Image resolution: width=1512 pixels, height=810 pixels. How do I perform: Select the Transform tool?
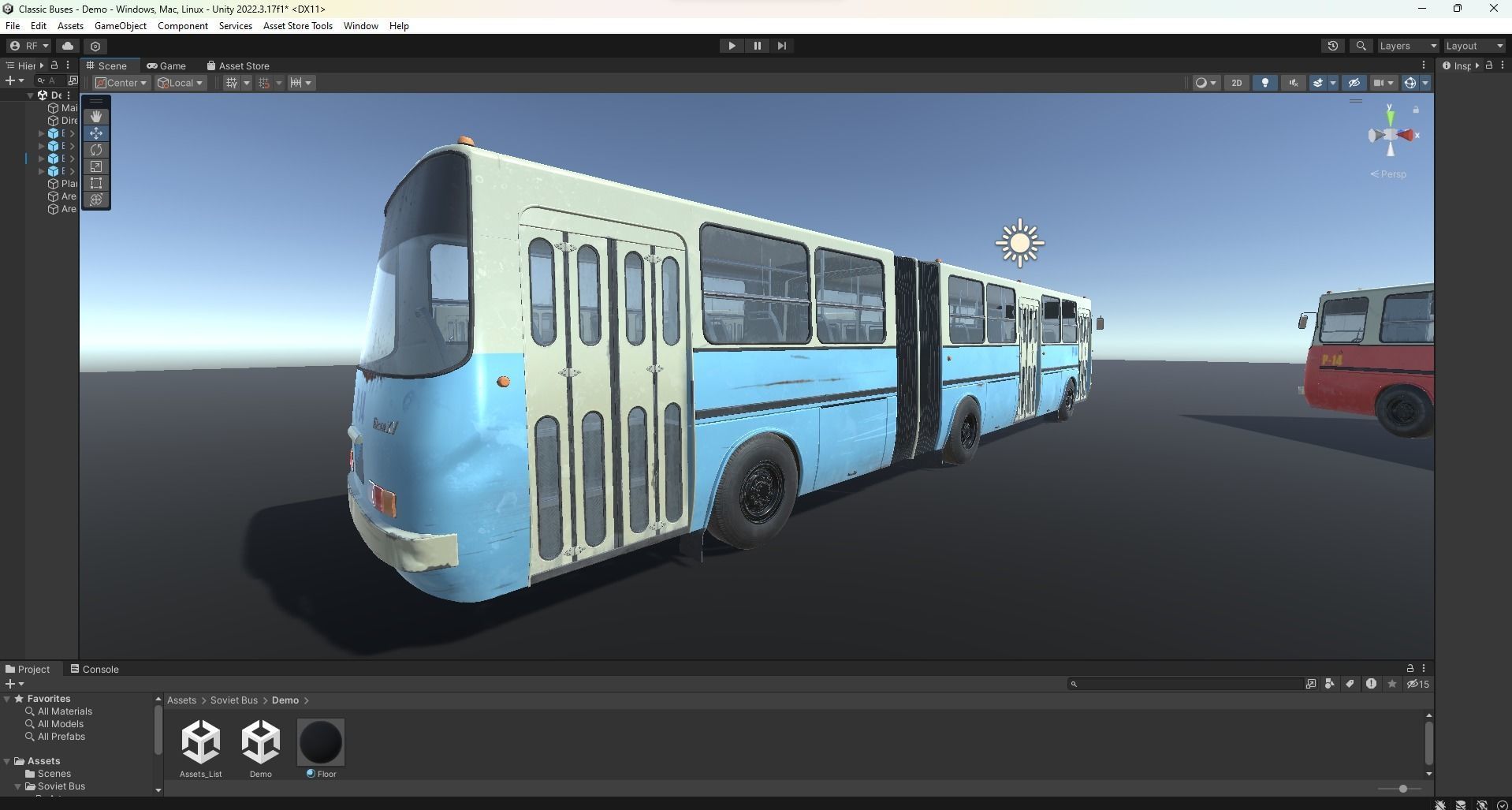pos(96,200)
